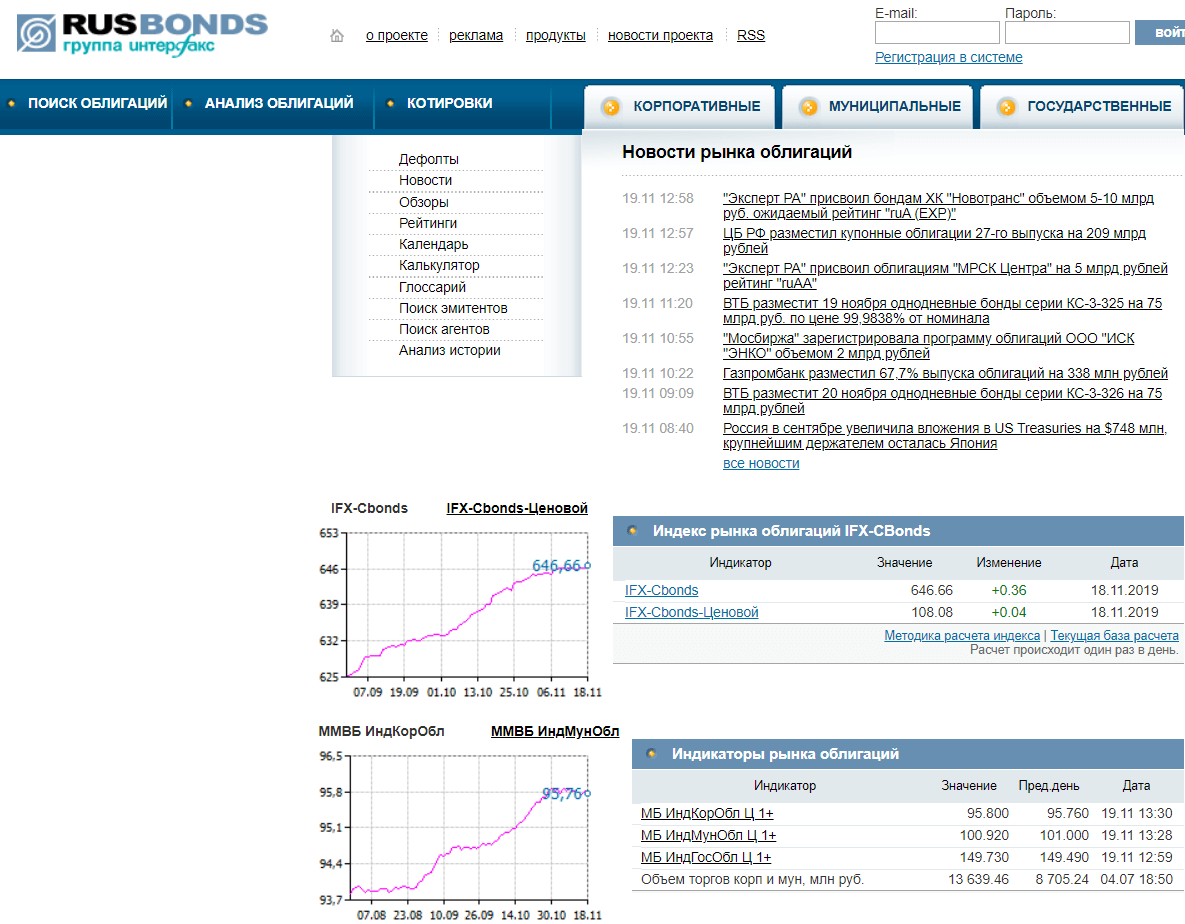Click the все новости link
Image resolution: width=1185 pixels, height=924 pixels.
point(761,463)
